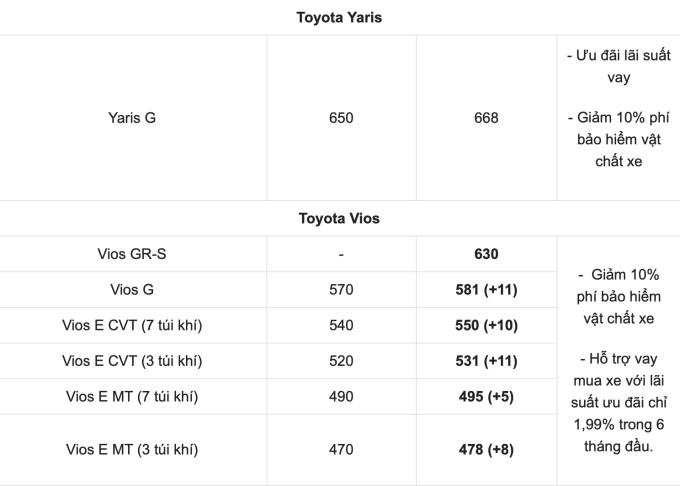
Task: Select Vios E MT (3 túi khí) label
Action: pyautogui.click(x=132, y=450)
